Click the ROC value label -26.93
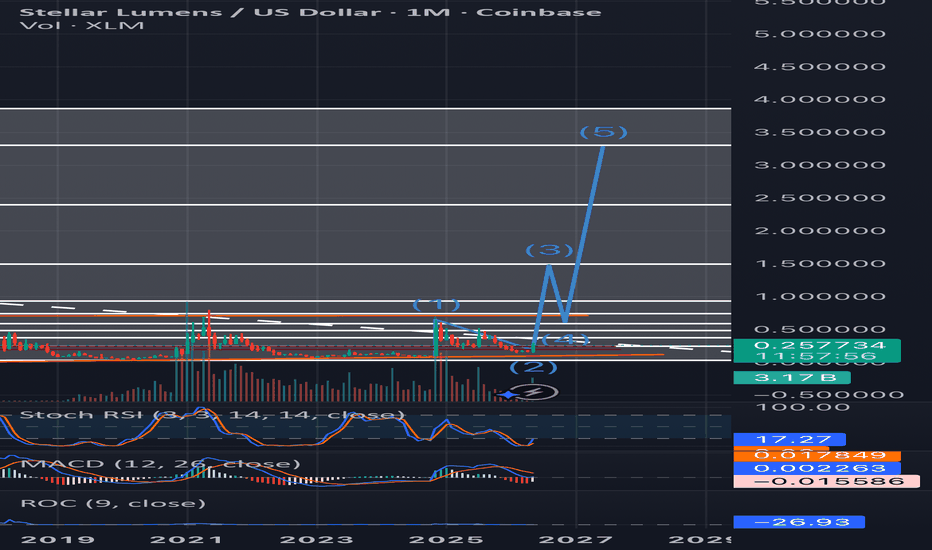Screen dimensions: 932x550 click(x=799, y=522)
